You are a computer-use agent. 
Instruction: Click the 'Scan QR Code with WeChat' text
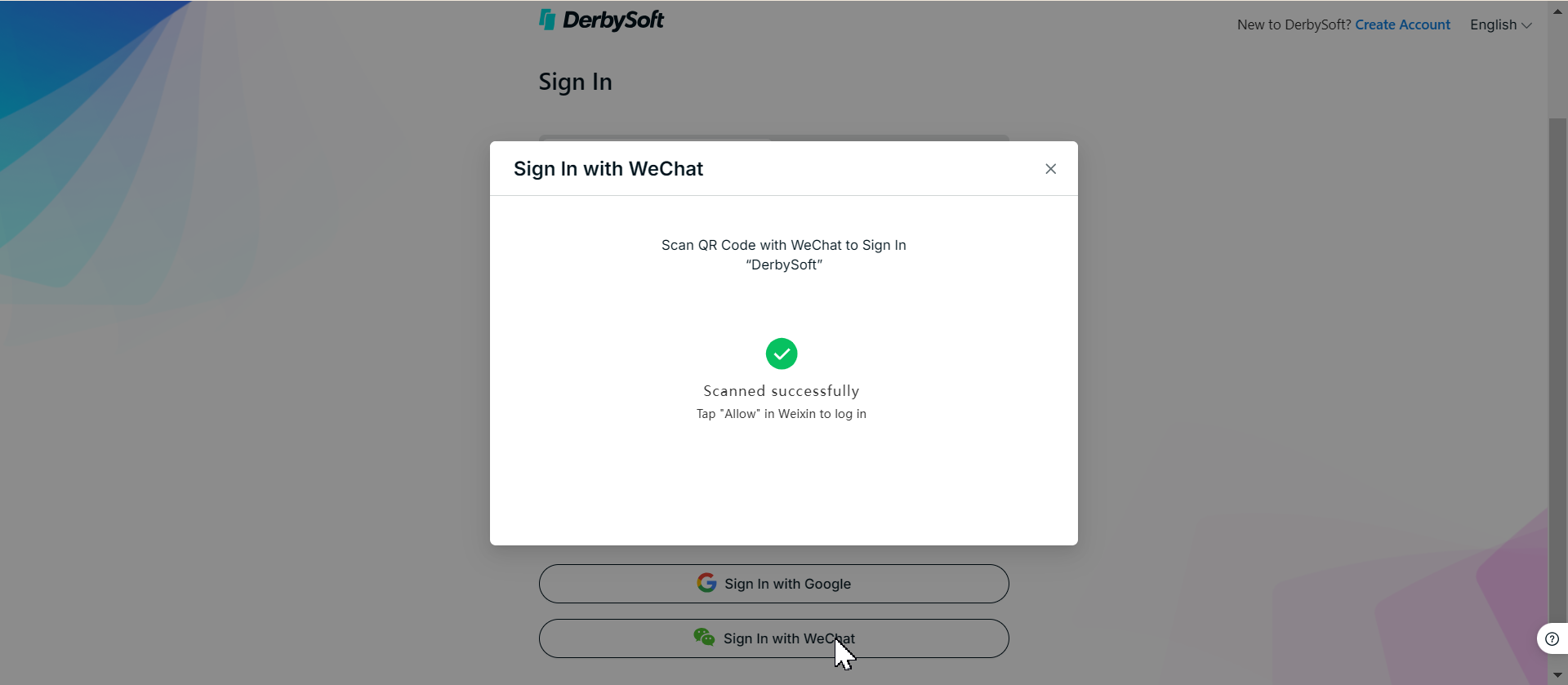point(784,245)
